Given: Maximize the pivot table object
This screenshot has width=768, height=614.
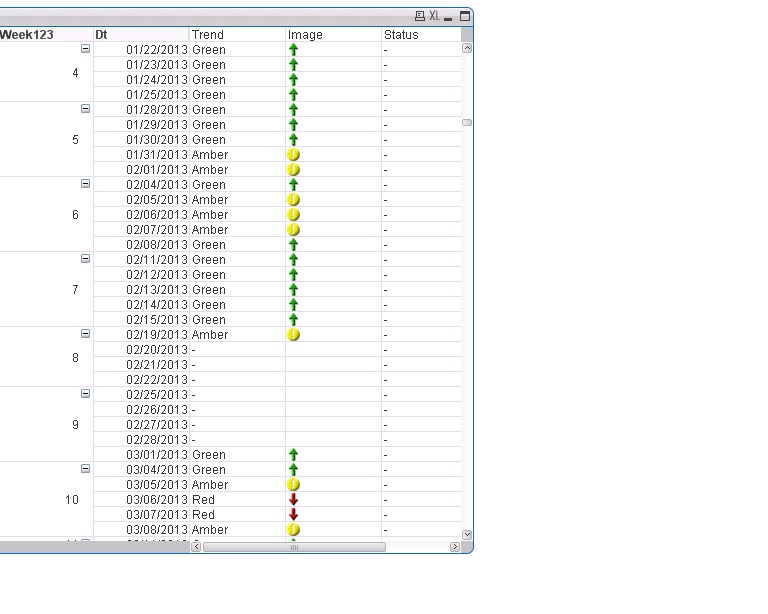Looking at the screenshot, I should coord(465,16).
